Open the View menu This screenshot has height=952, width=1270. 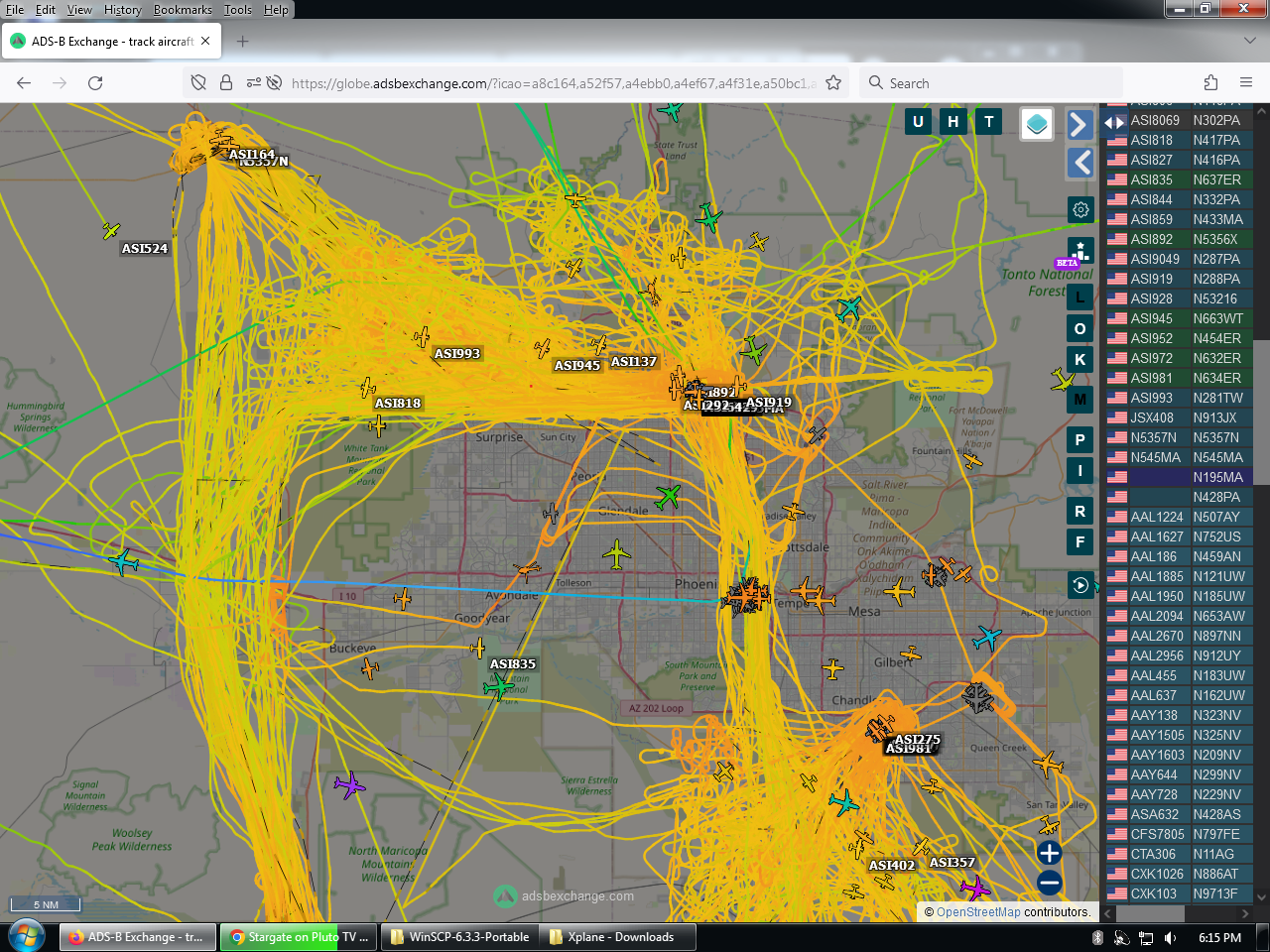[x=79, y=10]
